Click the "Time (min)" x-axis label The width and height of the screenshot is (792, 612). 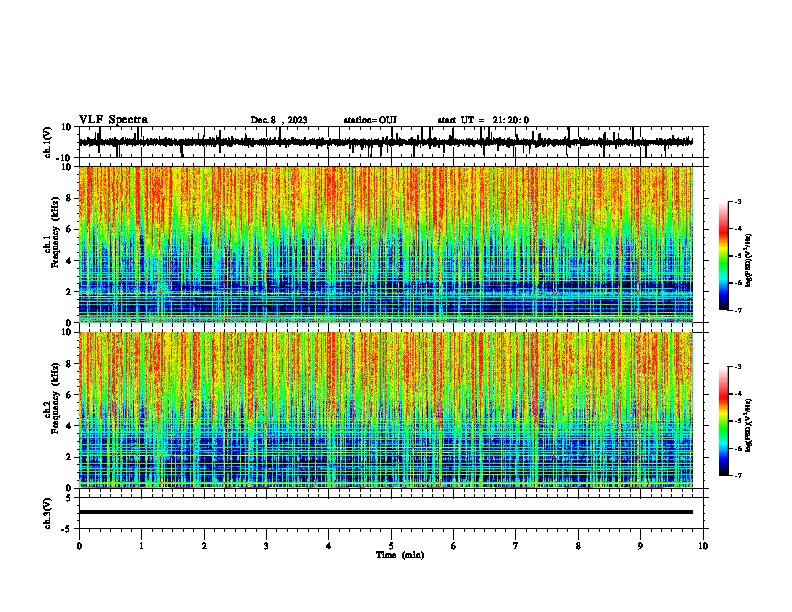pyautogui.click(x=400, y=555)
